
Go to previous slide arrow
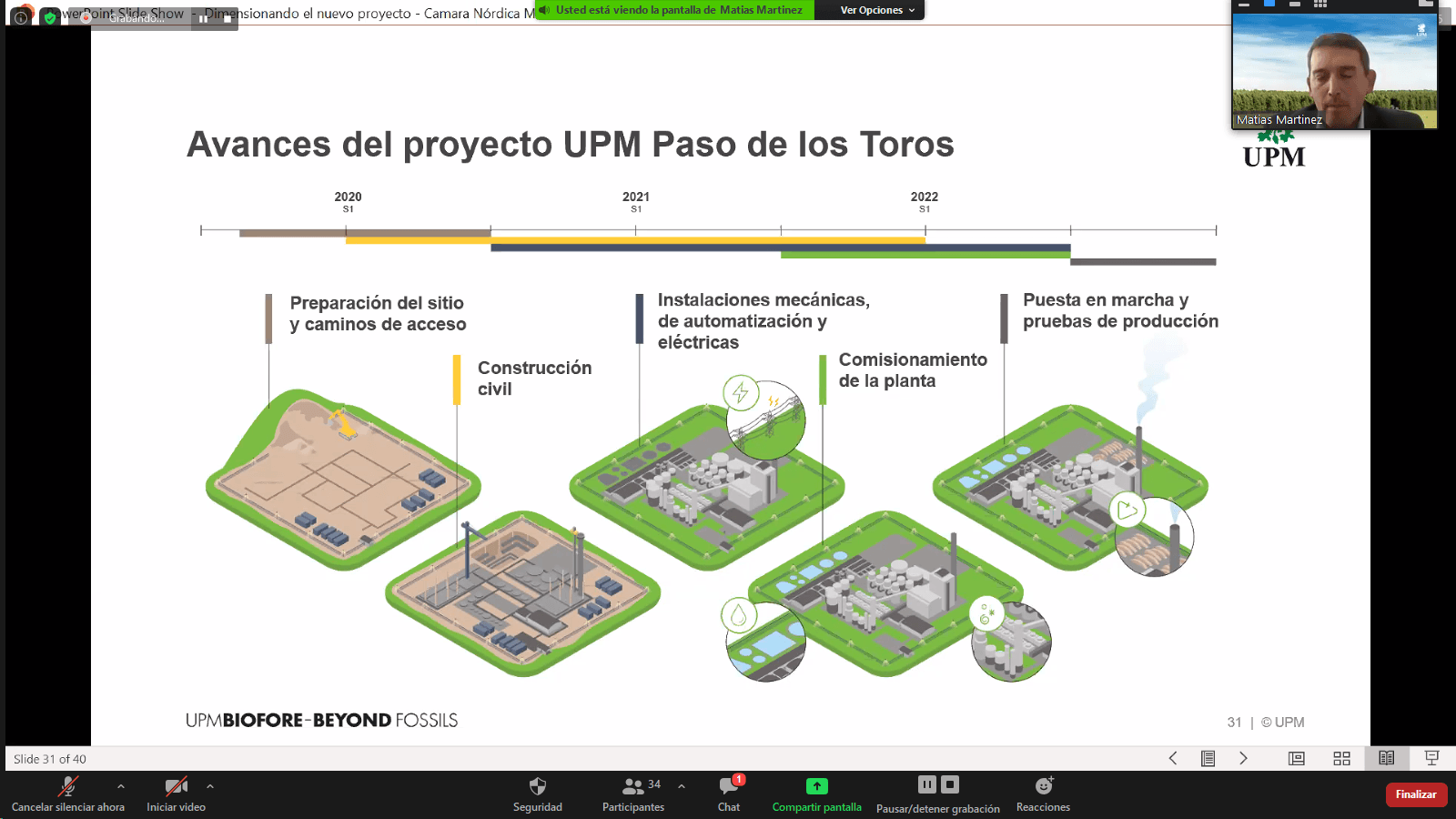point(1173,758)
